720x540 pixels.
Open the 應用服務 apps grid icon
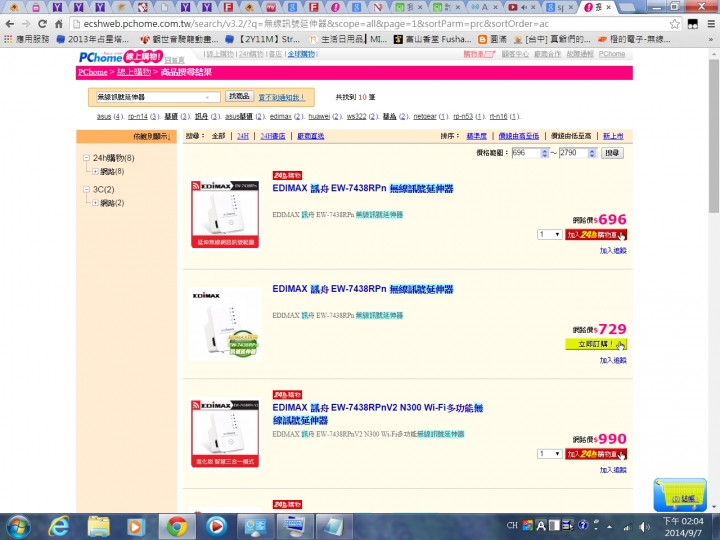8,39
